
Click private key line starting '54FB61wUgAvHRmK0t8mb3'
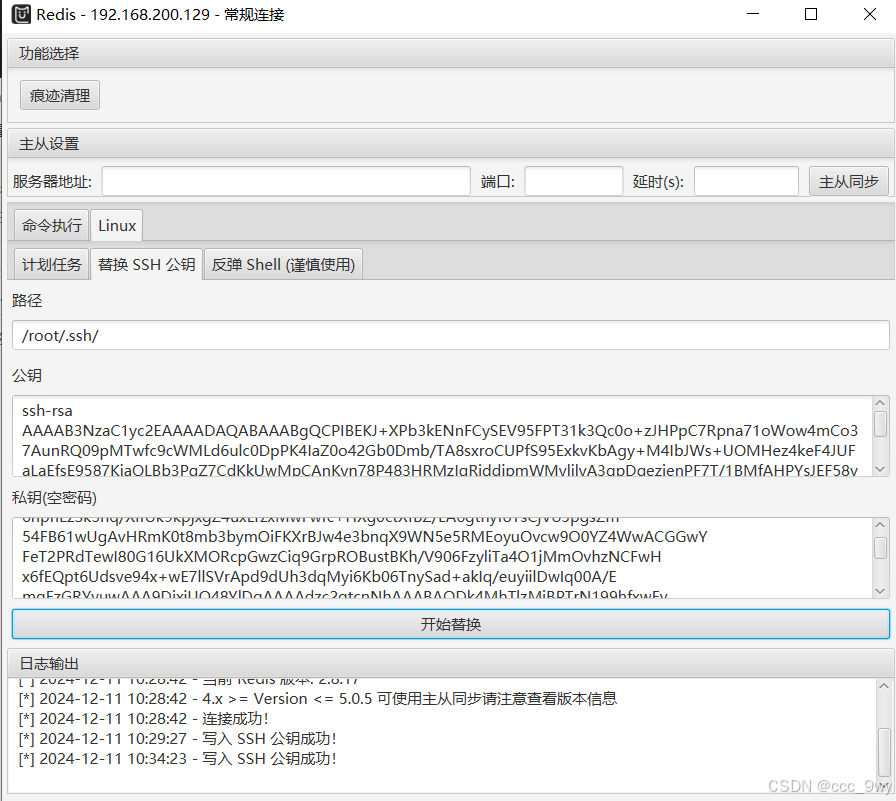pos(365,536)
